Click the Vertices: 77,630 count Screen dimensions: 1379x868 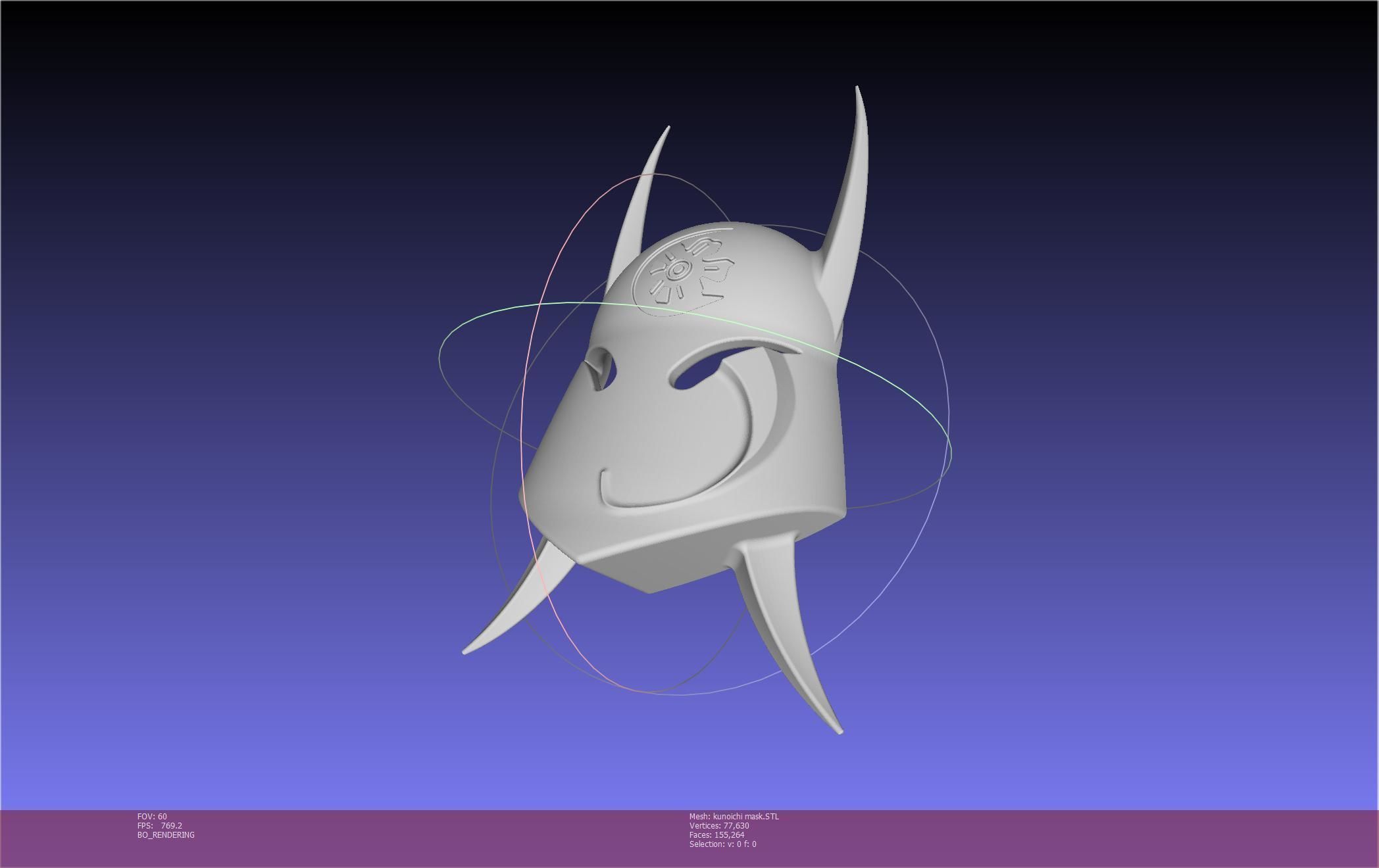[719, 826]
